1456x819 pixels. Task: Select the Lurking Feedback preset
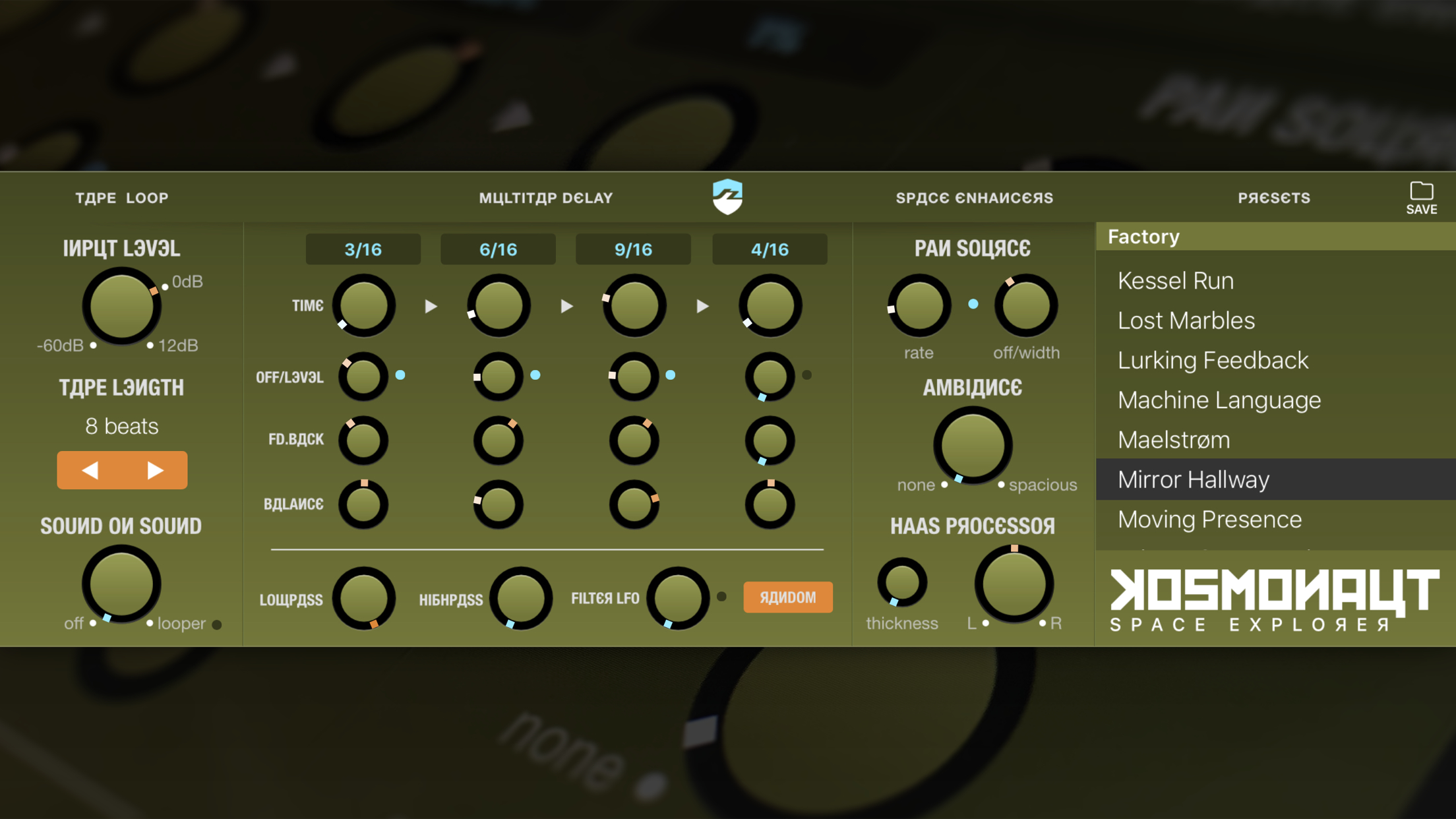click(x=1212, y=360)
